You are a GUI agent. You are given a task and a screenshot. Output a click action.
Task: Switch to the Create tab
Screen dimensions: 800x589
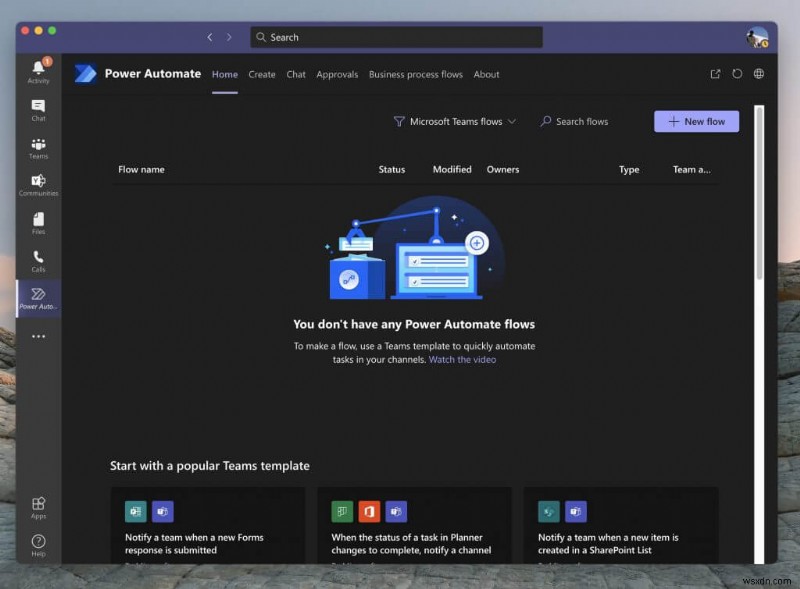262,74
